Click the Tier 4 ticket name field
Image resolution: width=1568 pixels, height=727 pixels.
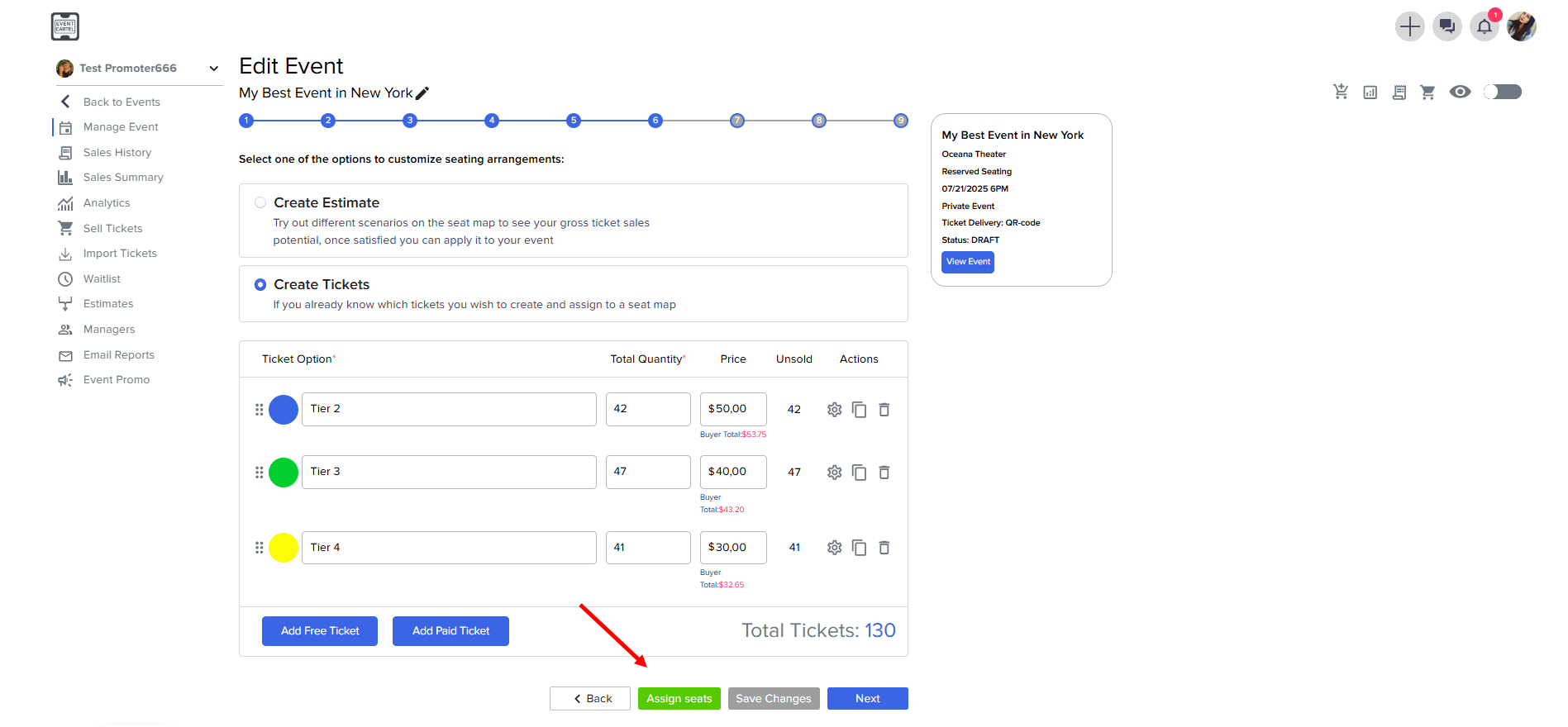449,548
